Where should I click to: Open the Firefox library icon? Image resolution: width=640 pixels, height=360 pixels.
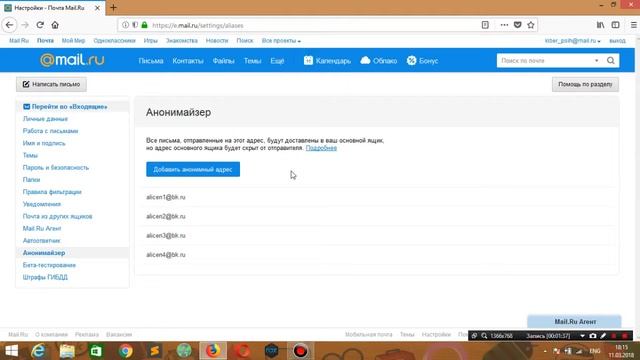click(x=600, y=25)
